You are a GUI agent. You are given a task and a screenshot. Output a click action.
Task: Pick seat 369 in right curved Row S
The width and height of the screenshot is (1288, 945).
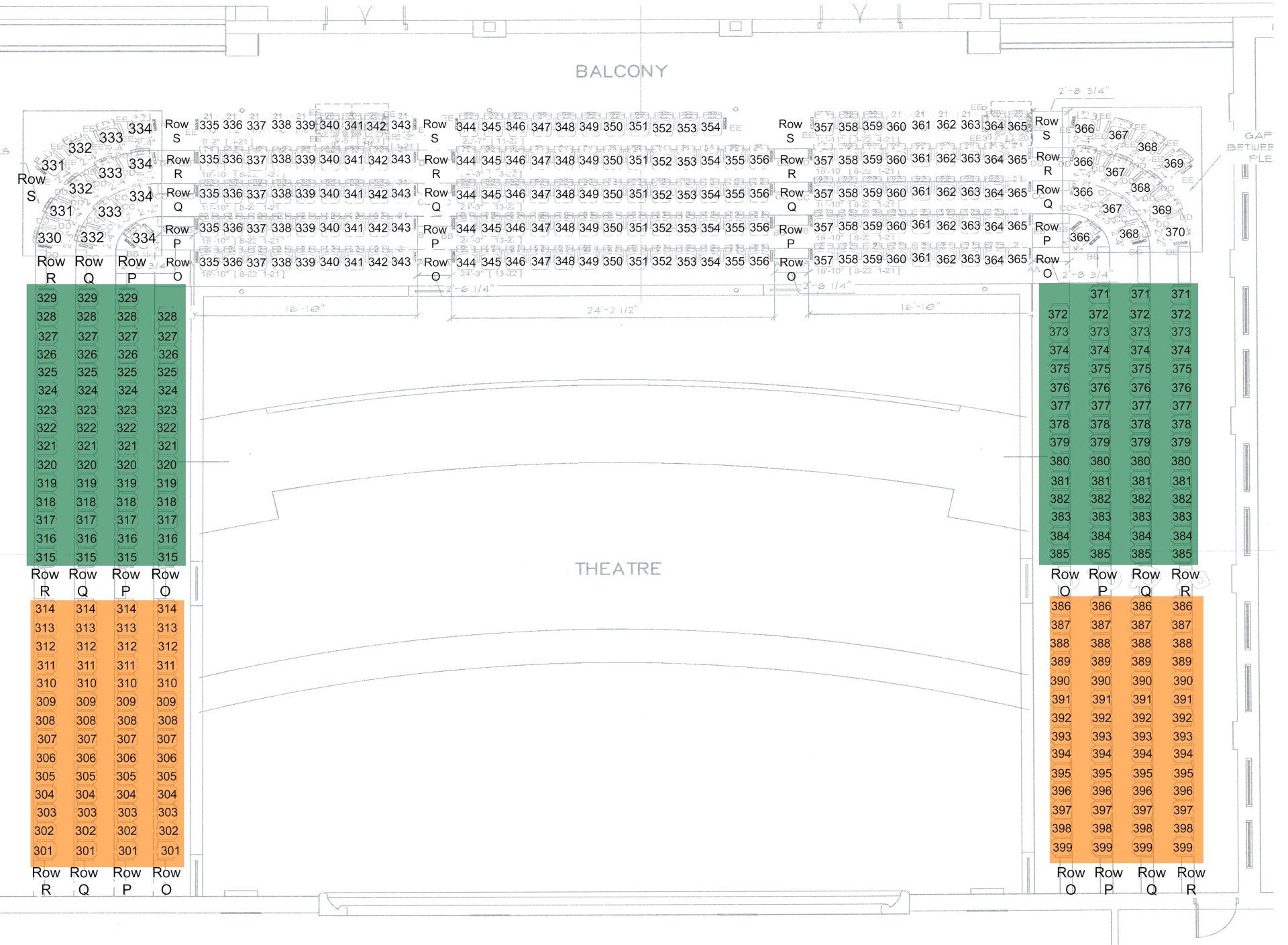[1173, 163]
